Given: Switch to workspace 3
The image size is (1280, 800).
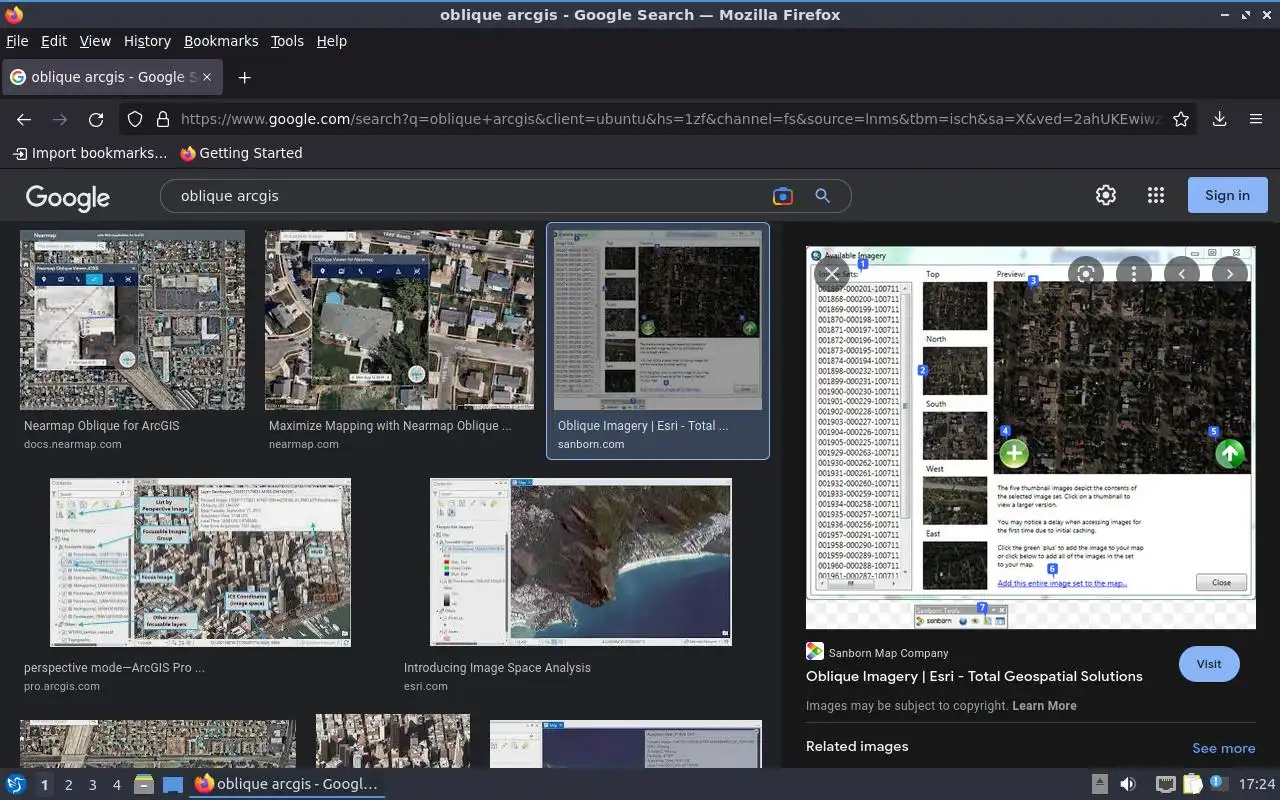Looking at the screenshot, I should [x=92, y=785].
